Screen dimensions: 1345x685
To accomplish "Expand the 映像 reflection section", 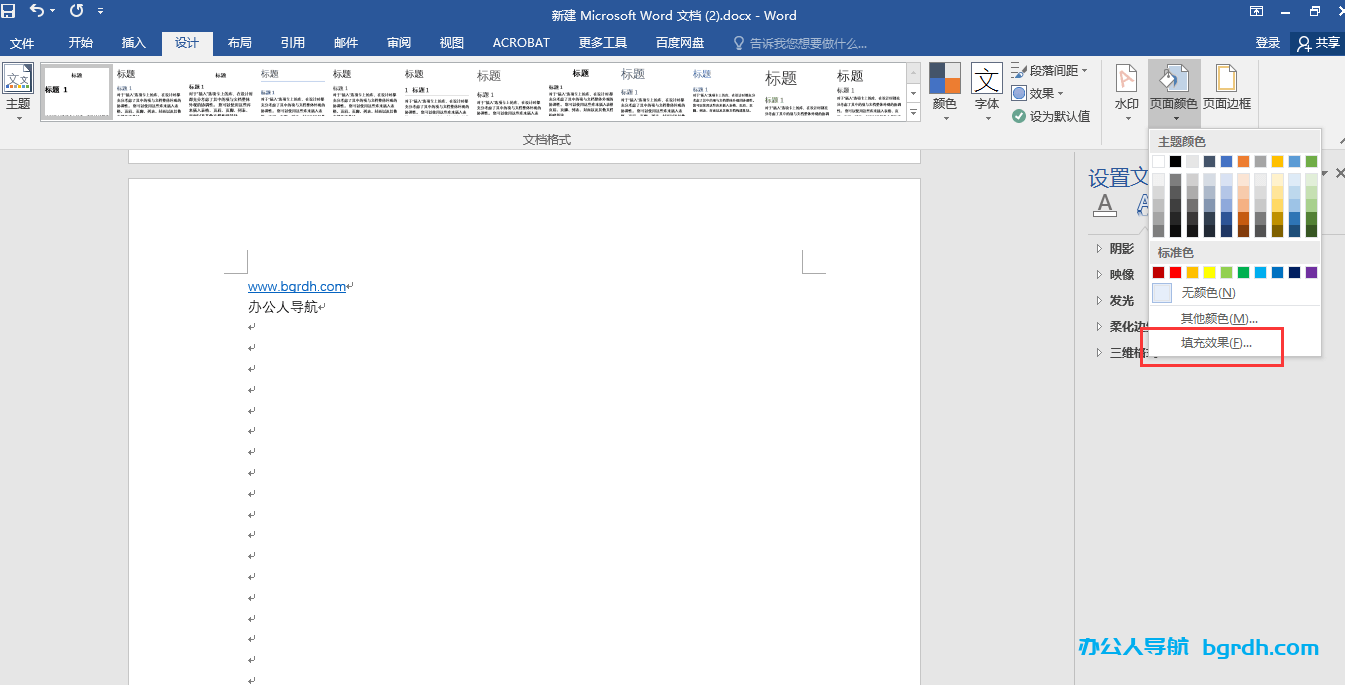I will 1121,275.
